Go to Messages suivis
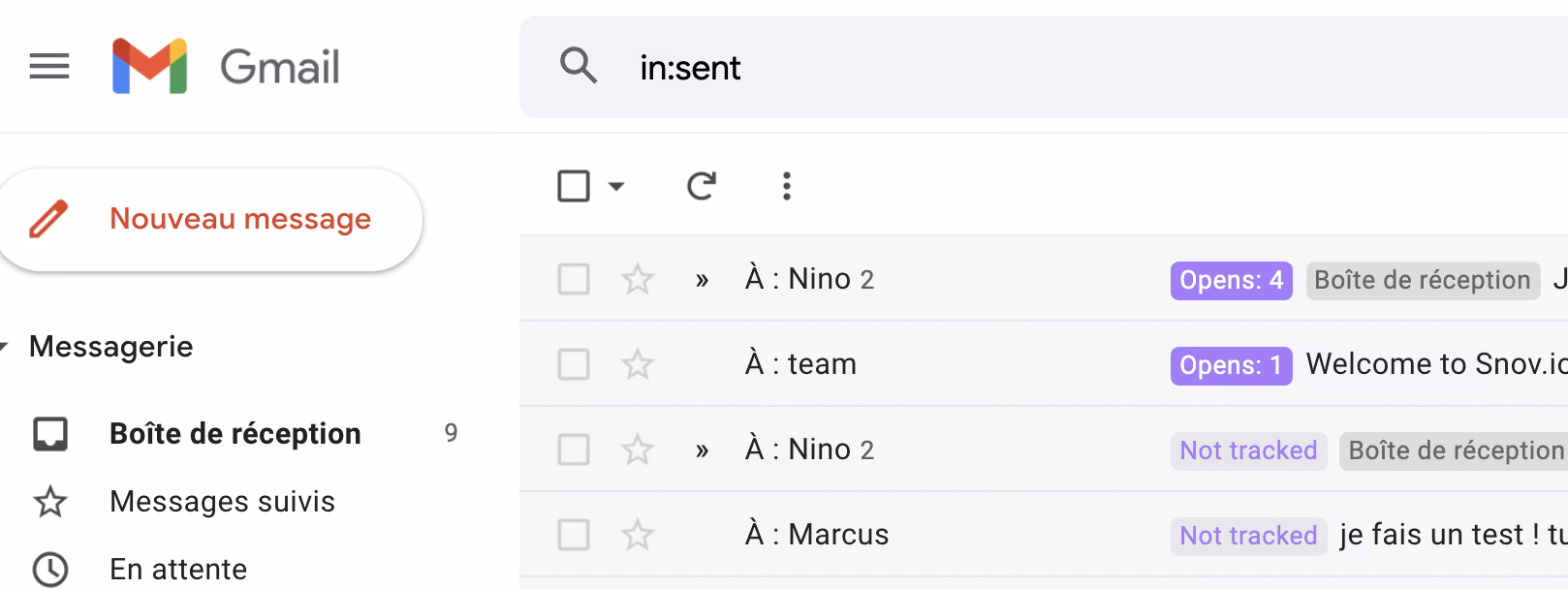The width and height of the screenshot is (1568, 589). coord(222,502)
